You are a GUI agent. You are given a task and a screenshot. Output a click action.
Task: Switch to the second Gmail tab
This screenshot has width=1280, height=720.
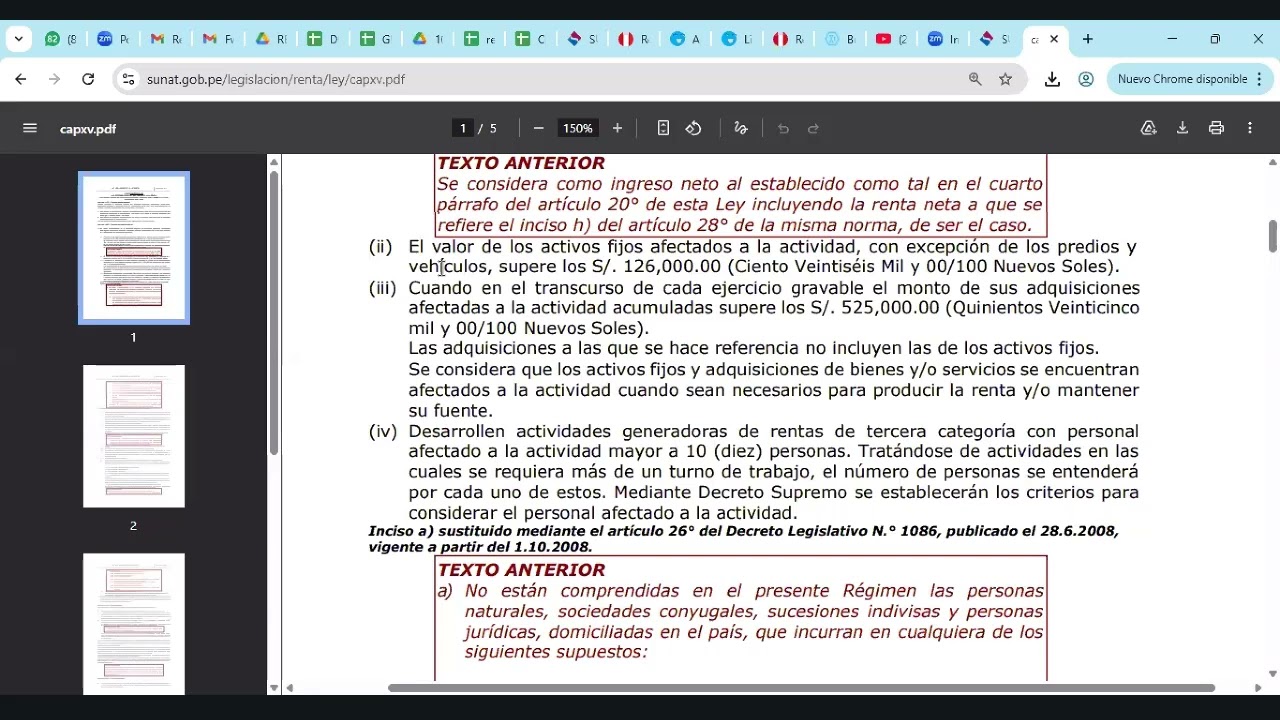[x=217, y=39]
